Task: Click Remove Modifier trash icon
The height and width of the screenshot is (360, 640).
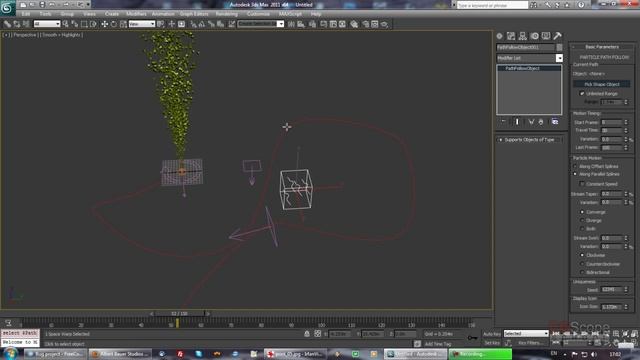Action: click(541, 122)
